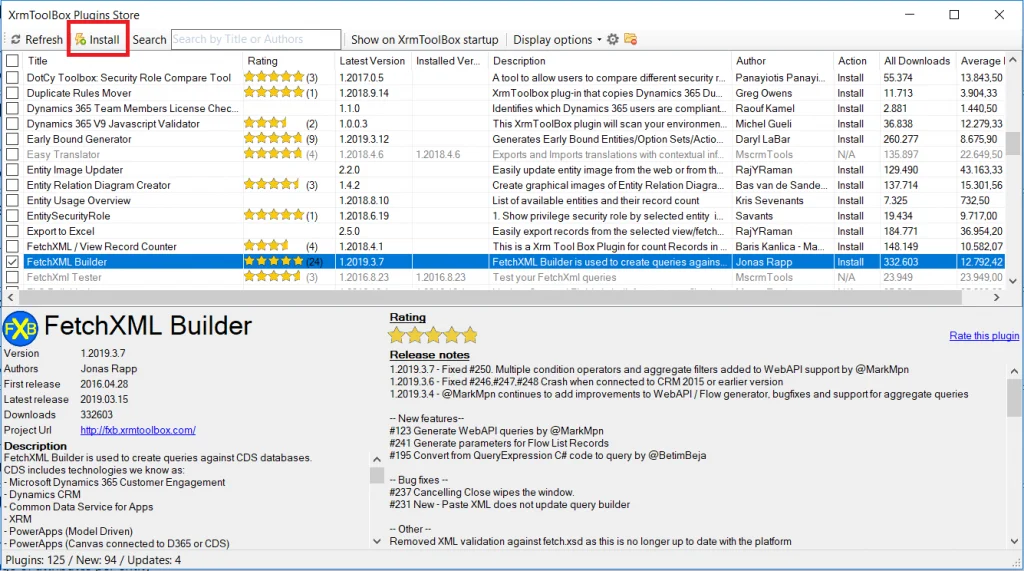Click the right arrow of horizontal scrollbar
The image size is (1024, 571).
pos(997,297)
